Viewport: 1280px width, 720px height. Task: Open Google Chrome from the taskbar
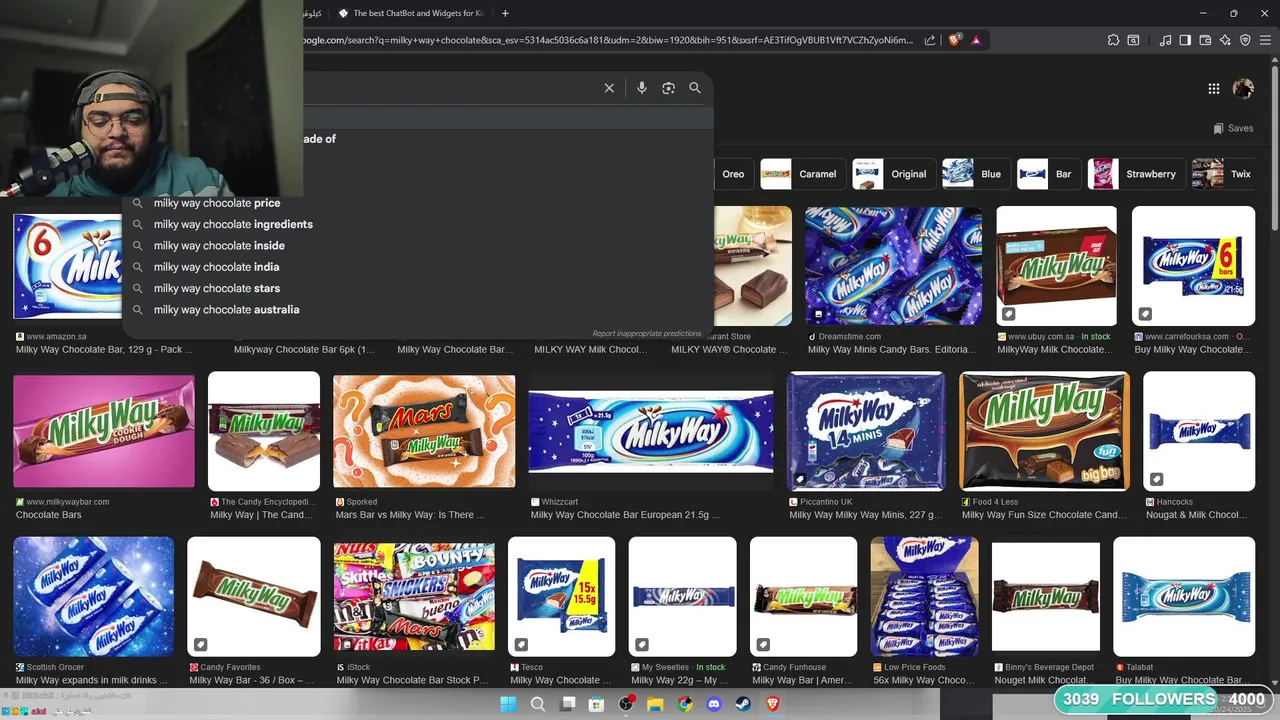point(685,704)
